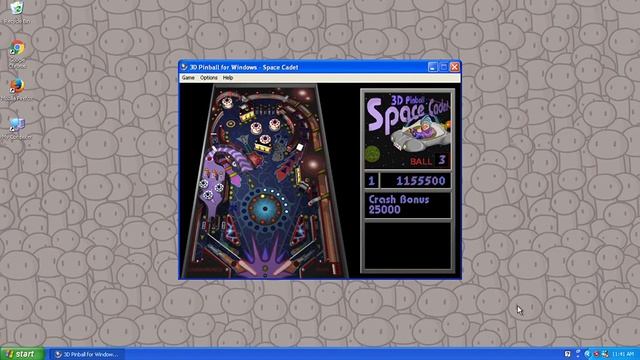Open the Recycle Bin desktop icon
Screen dimensions: 640x360
click(x=16, y=12)
